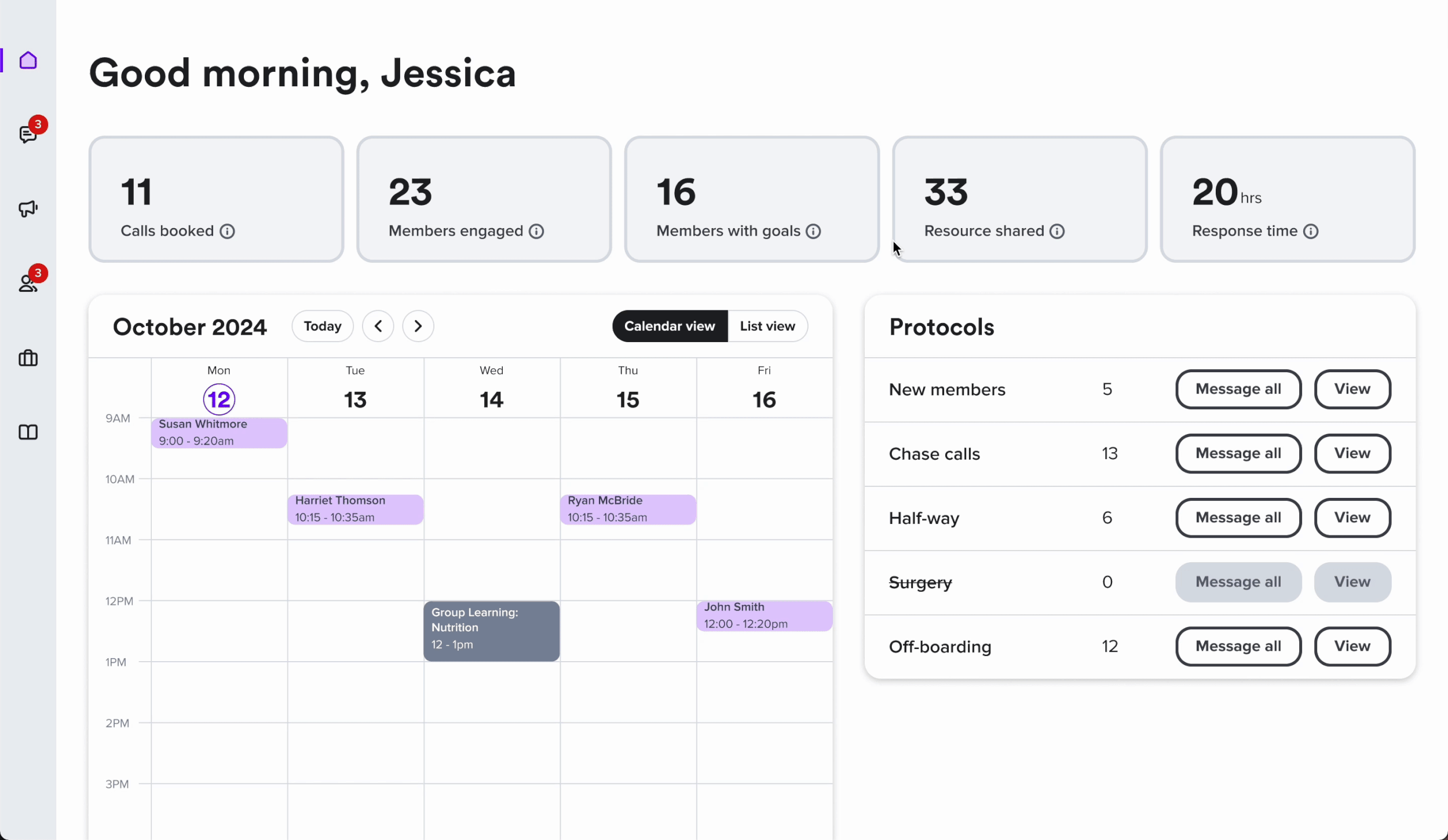Open the members icon with notification badge
Image resolution: width=1448 pixels, height=840 pixels.
28,283
